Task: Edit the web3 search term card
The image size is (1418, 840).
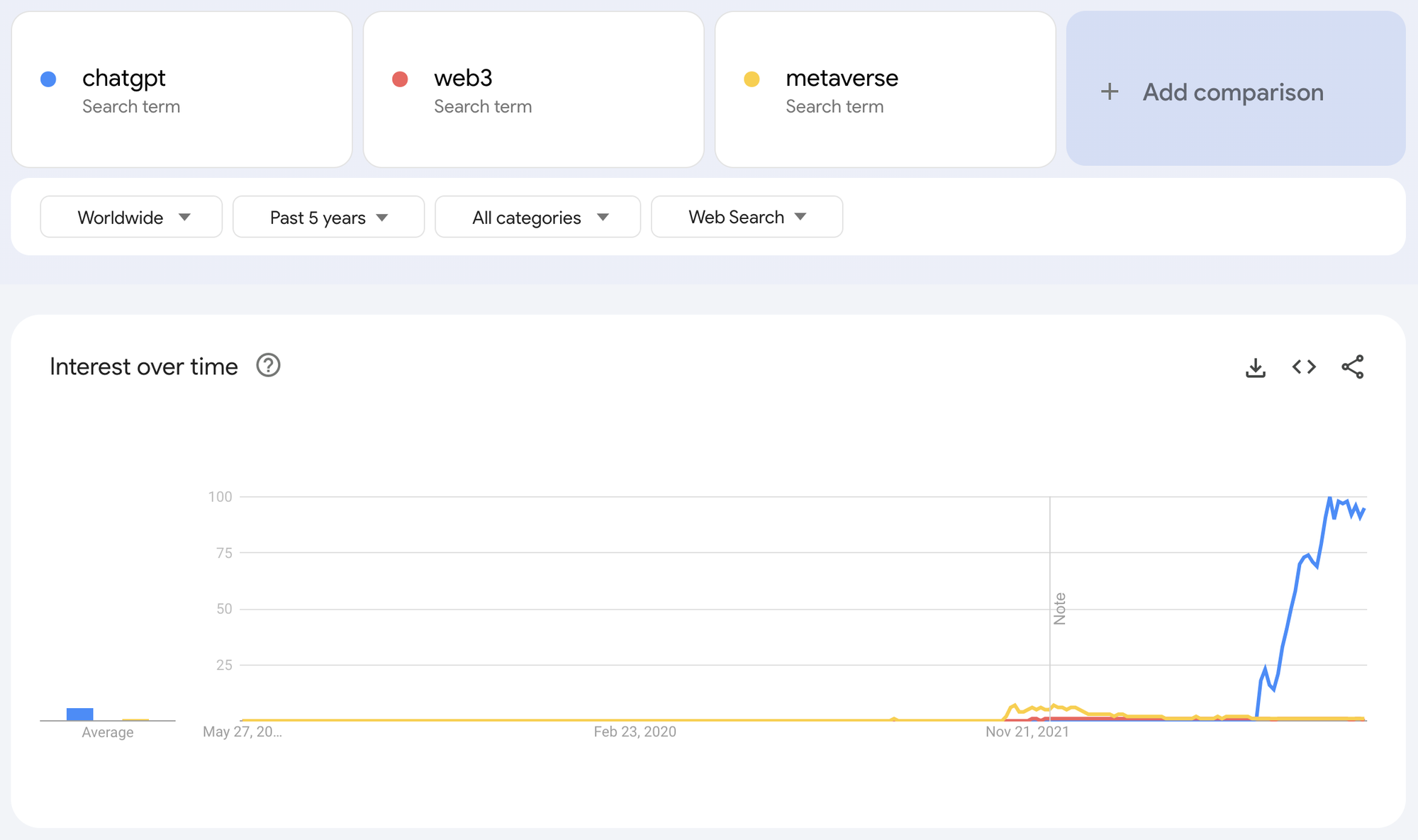Action: pyautogui.click(x=534, y=89)
